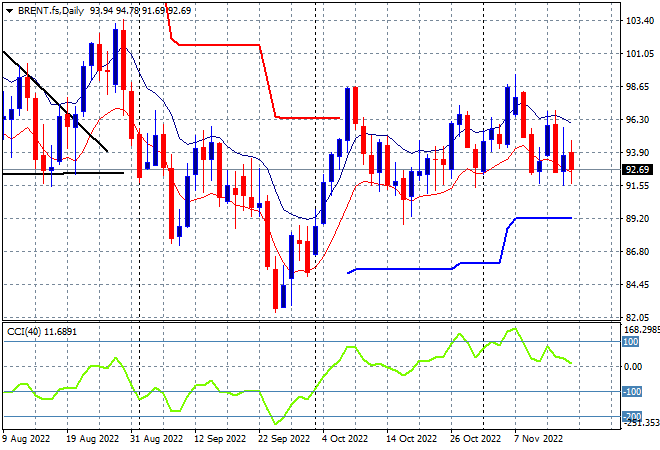This screenshot has height=450, width=660.
Task: Select the CCI(40) indicator label
Action: [x=24, y=332]
